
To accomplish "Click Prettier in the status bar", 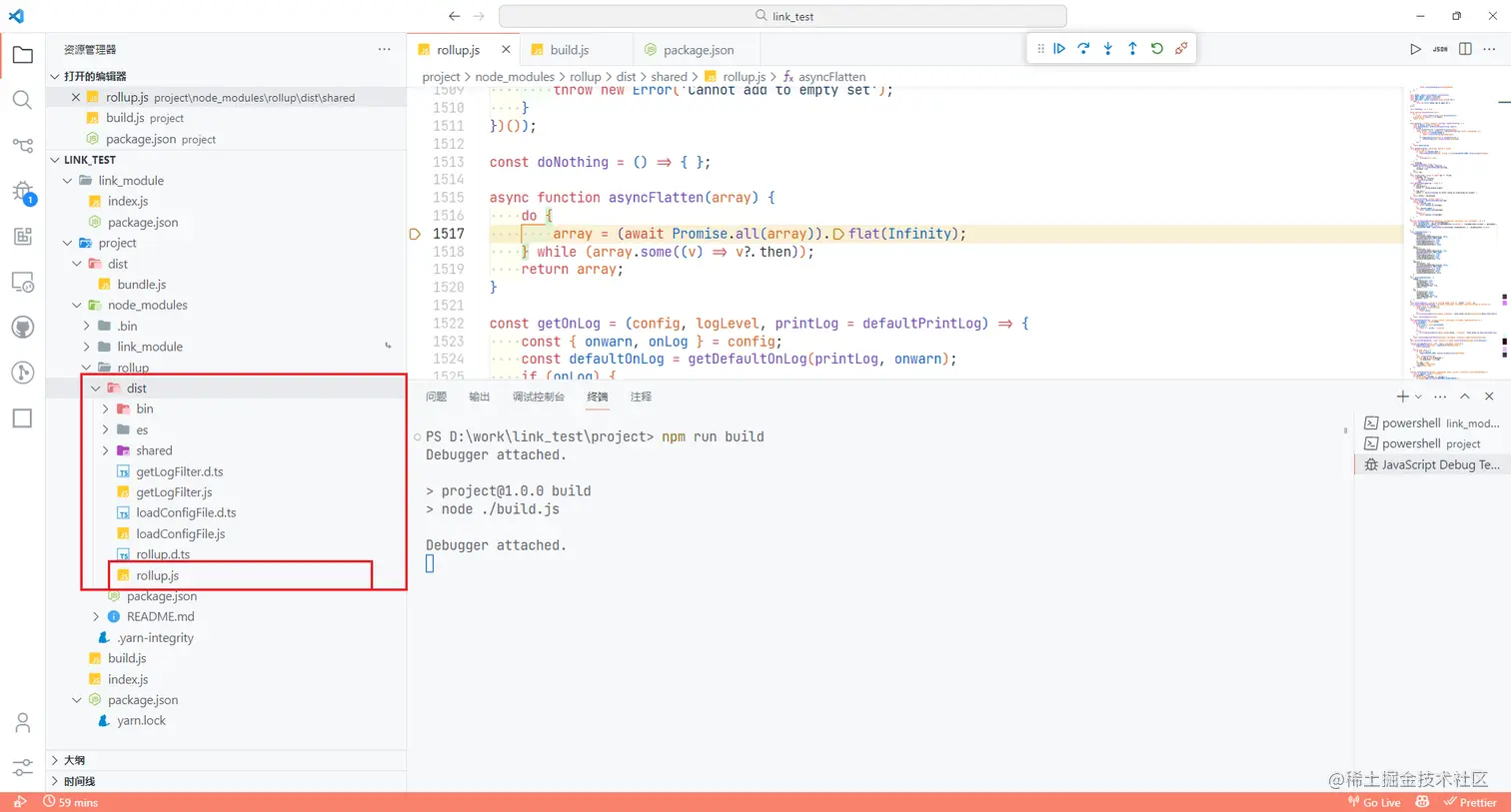I will point(1471,802).
